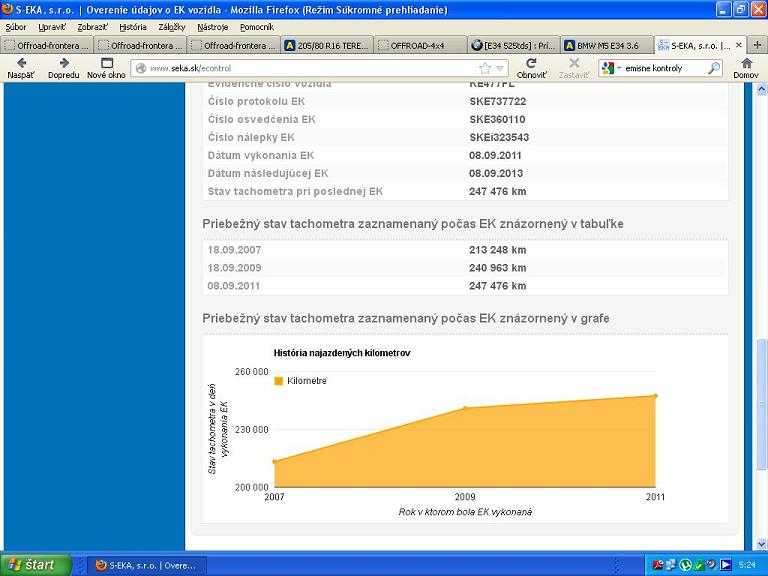
Task: Click the scrollbar up arrow
Action: tap(762, 89)
